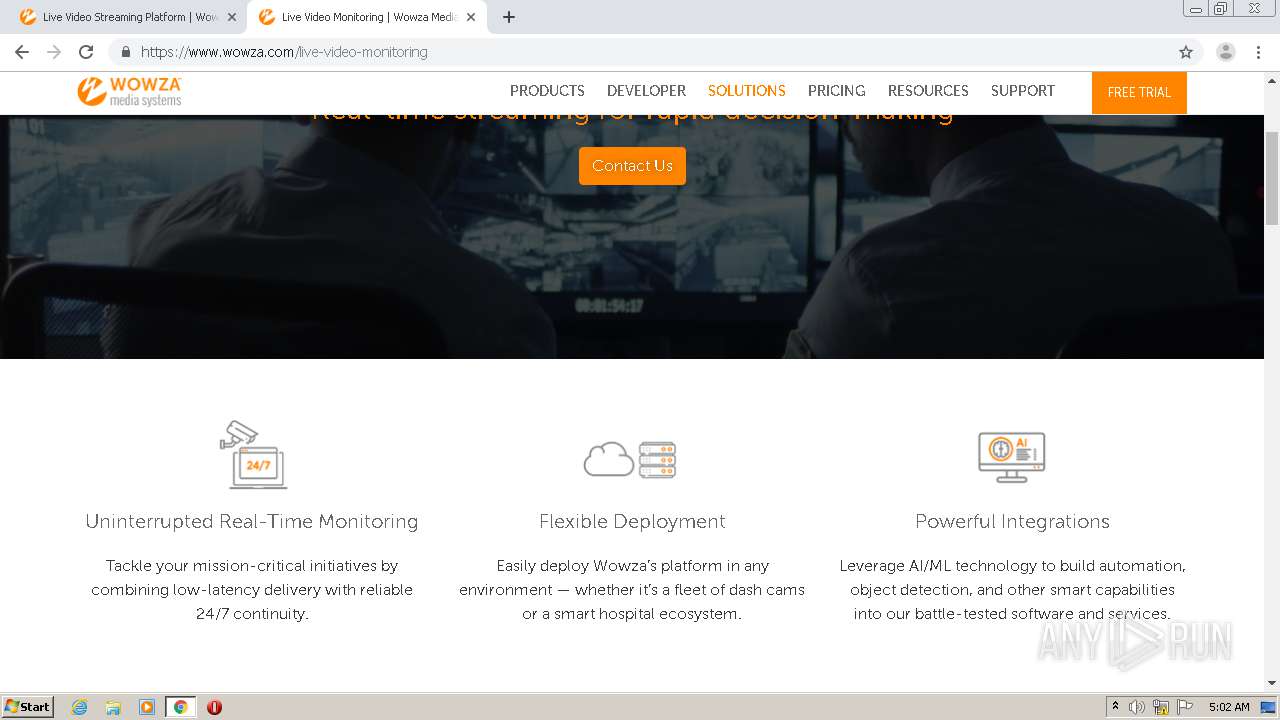Click the page vertical scrollbar thumb
1280x720 pixels.
[x=1272, y=178]
